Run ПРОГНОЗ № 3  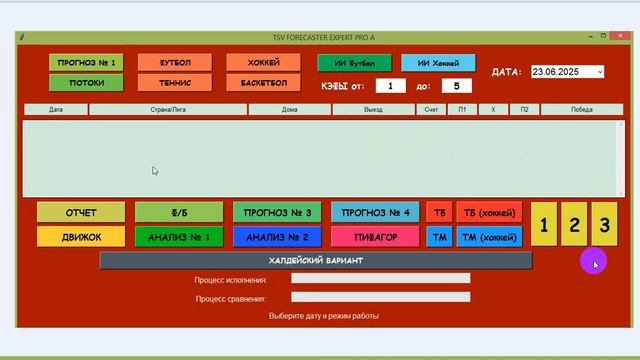(x=277, y=213)
